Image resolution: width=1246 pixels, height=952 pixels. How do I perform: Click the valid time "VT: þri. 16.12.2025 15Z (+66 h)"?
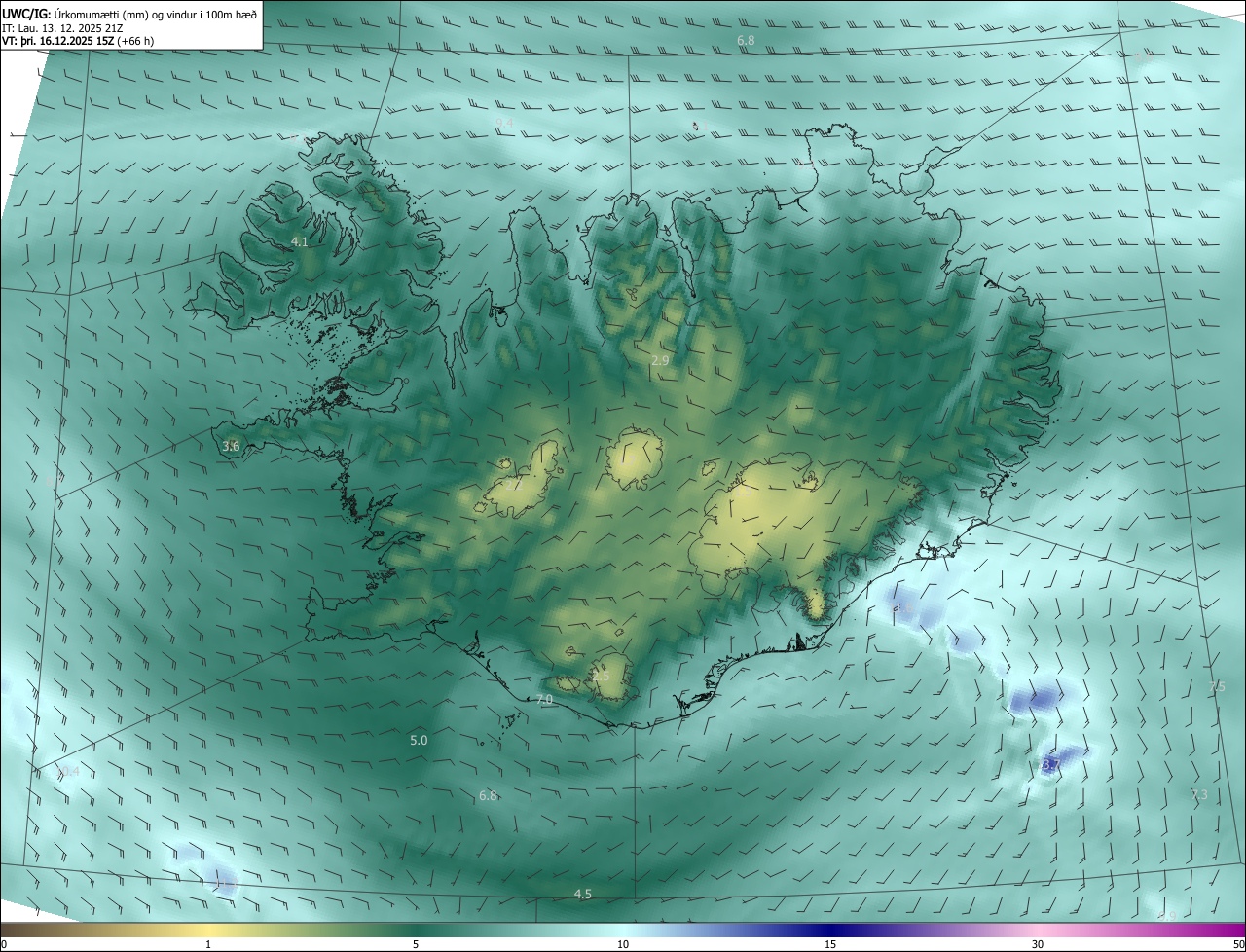point(78,41)
